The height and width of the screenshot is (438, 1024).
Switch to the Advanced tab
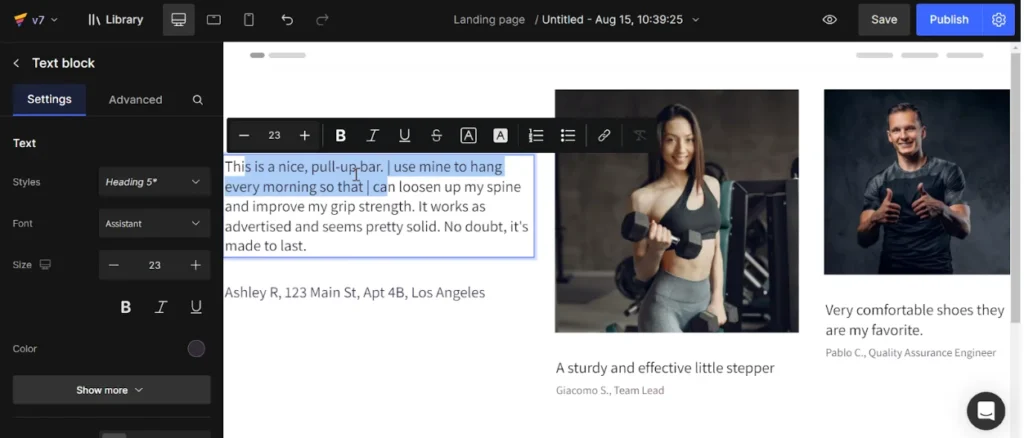click(135, 100)
